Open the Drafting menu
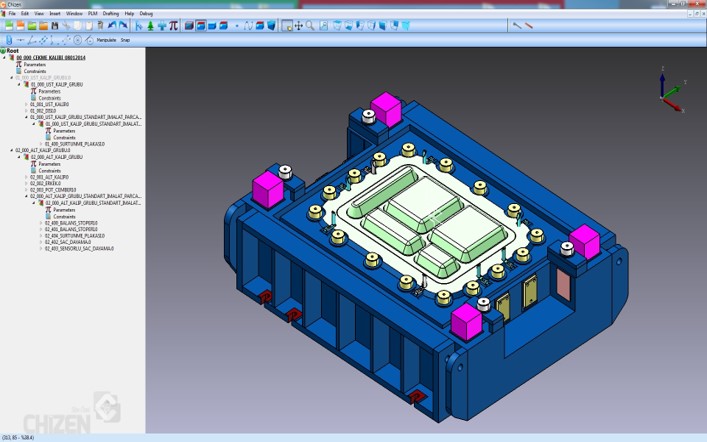The image size is (707, 442). [x=110, y=14]
